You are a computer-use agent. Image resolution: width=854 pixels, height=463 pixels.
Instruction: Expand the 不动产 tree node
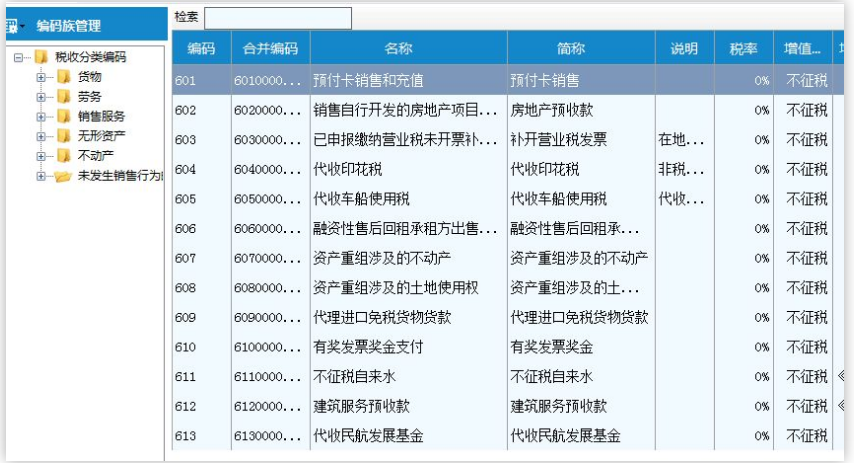pyautogui.click(x=41, y=156)
